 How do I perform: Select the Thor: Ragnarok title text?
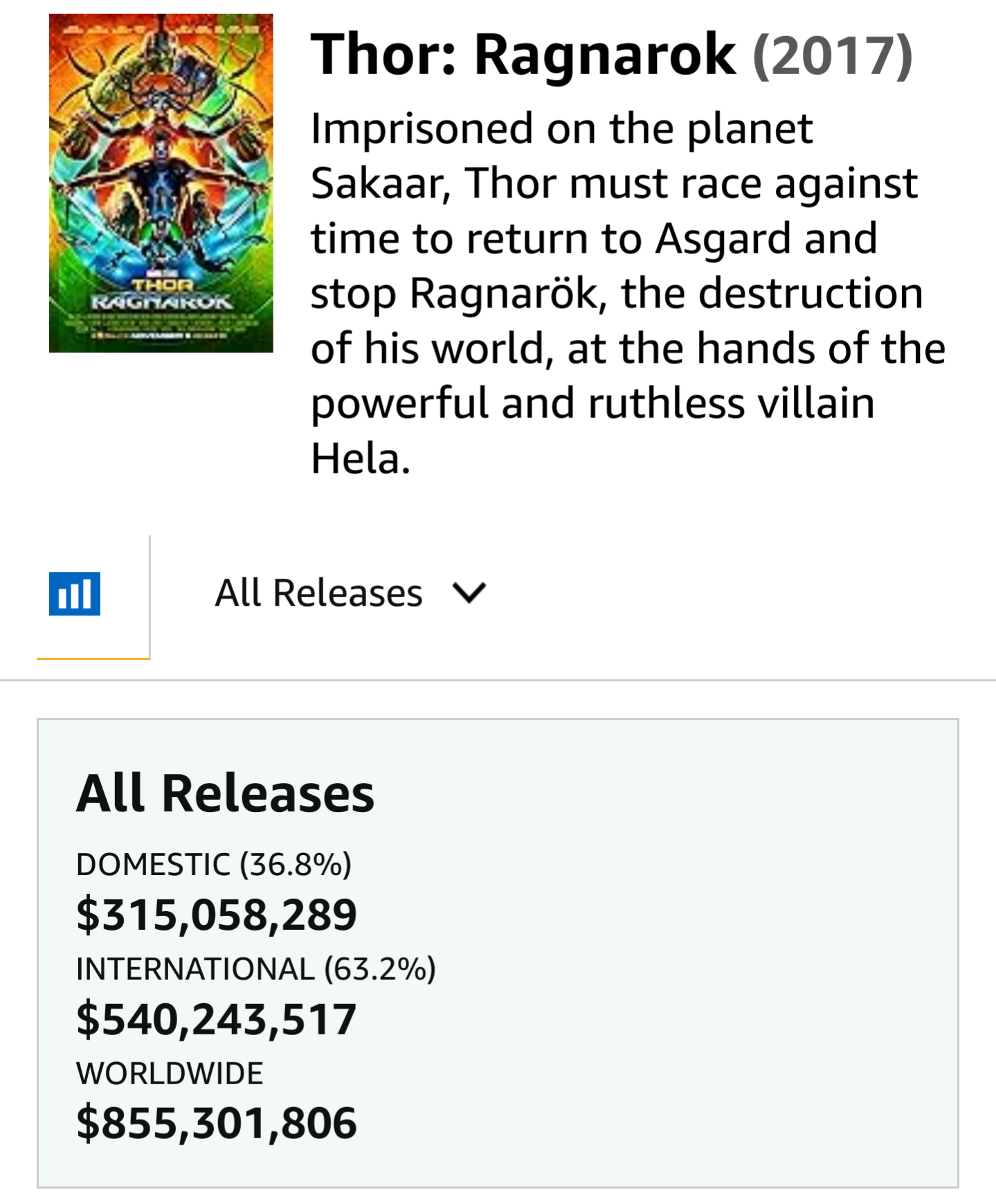[x=523, y=55]
